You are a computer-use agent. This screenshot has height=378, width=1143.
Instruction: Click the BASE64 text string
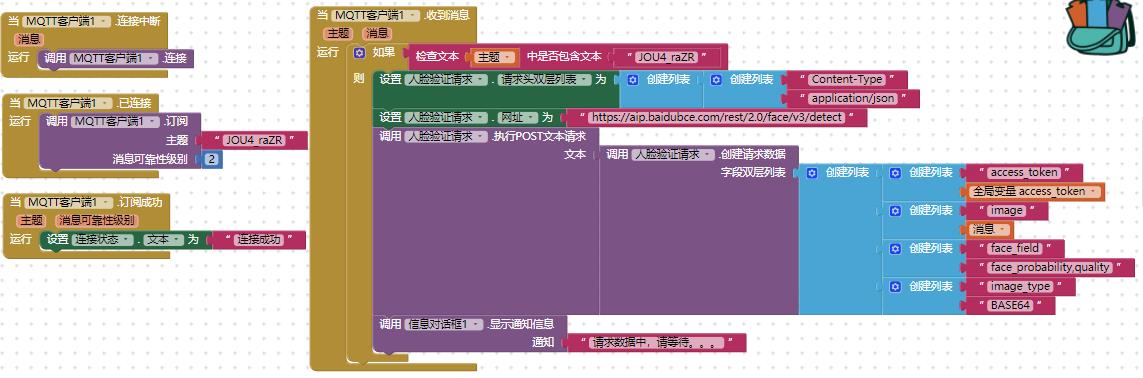coord(1010,305)
